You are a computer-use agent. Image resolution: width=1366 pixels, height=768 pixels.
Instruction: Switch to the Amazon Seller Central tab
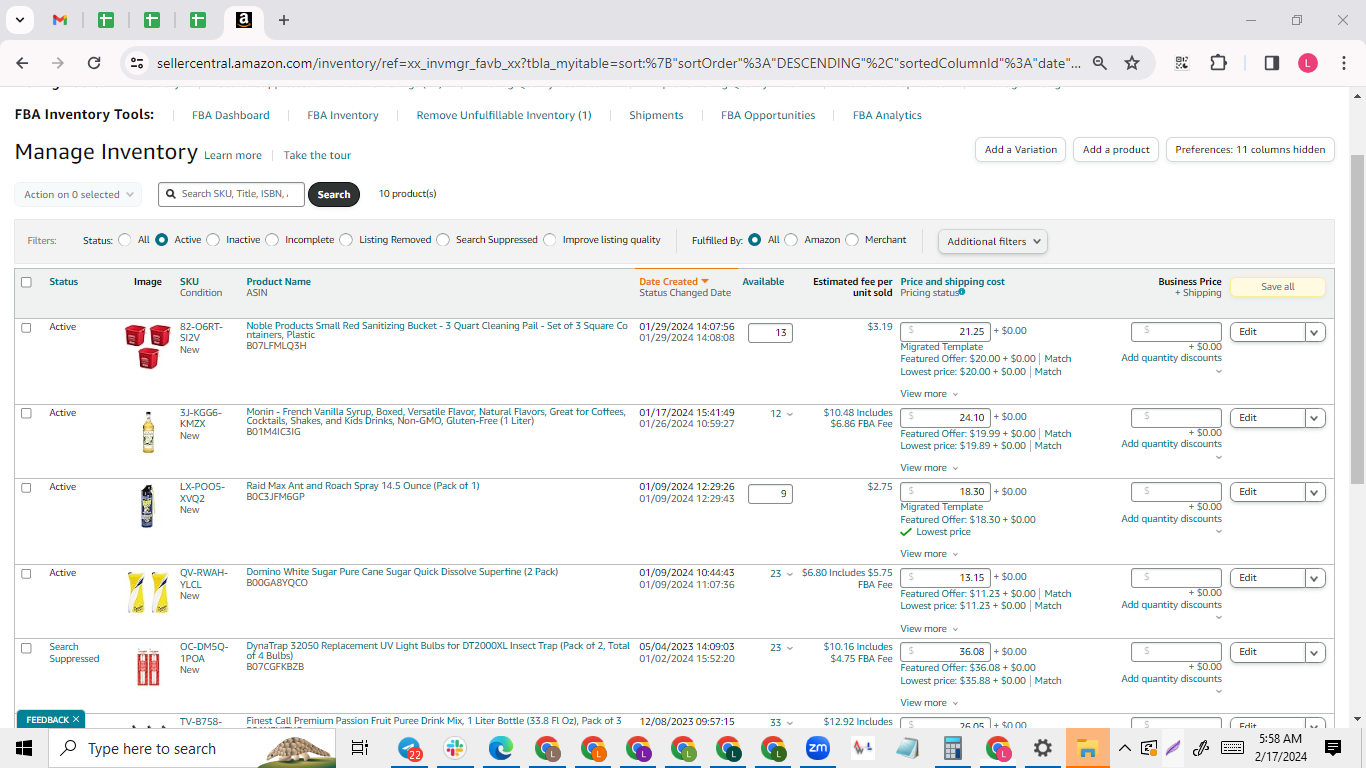(244, 20)
